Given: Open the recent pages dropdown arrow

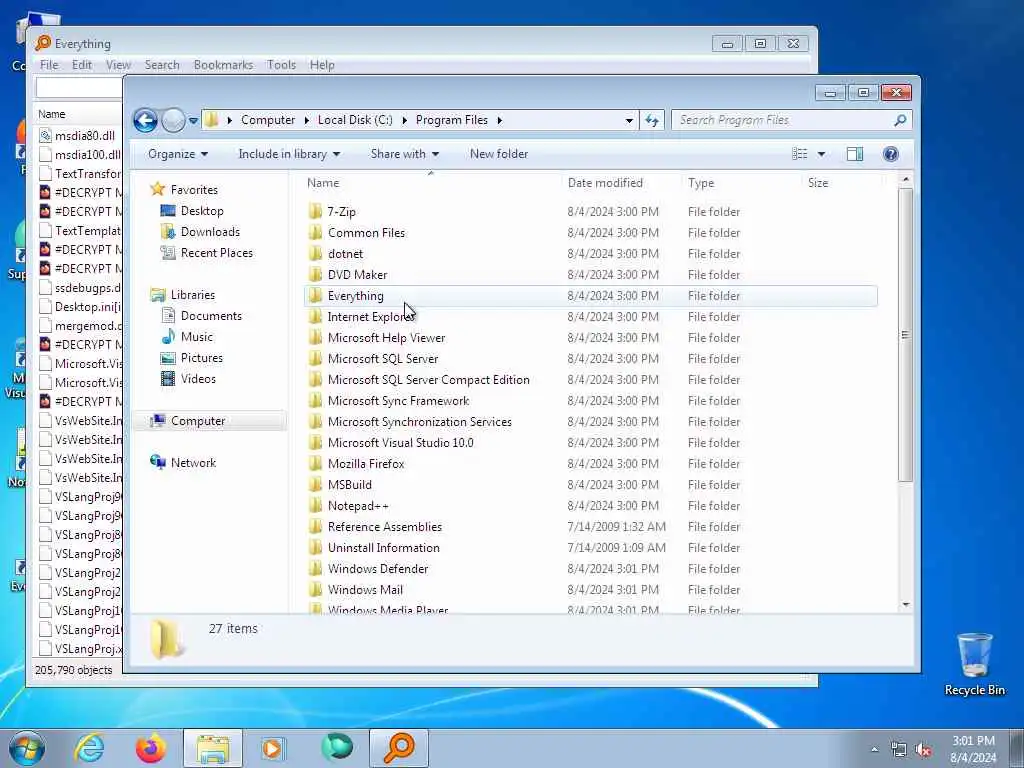Looking at the screenshot, I should point(193,121).
